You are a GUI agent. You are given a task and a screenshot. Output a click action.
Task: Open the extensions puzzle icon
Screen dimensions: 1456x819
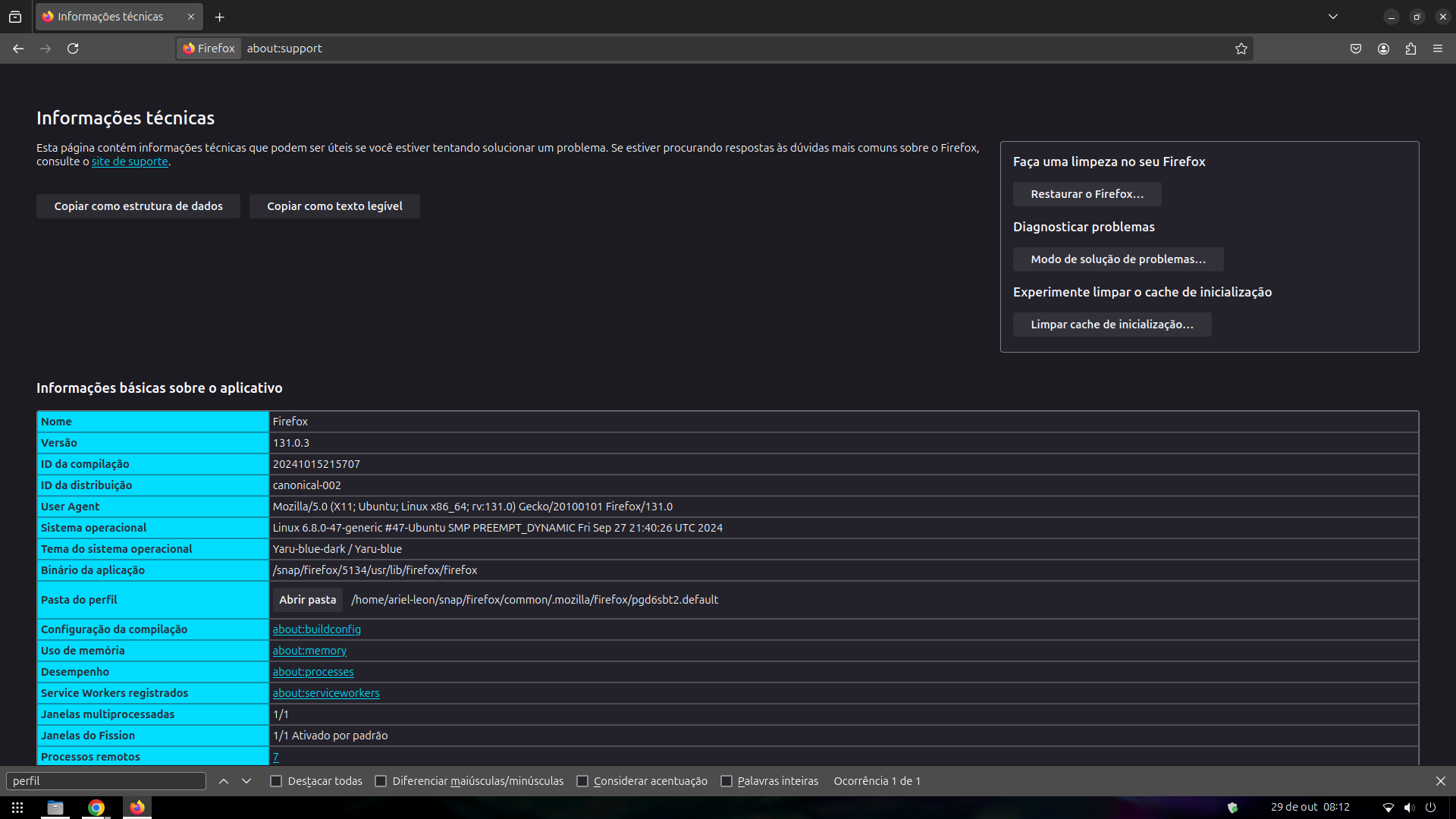[1410, 49]
